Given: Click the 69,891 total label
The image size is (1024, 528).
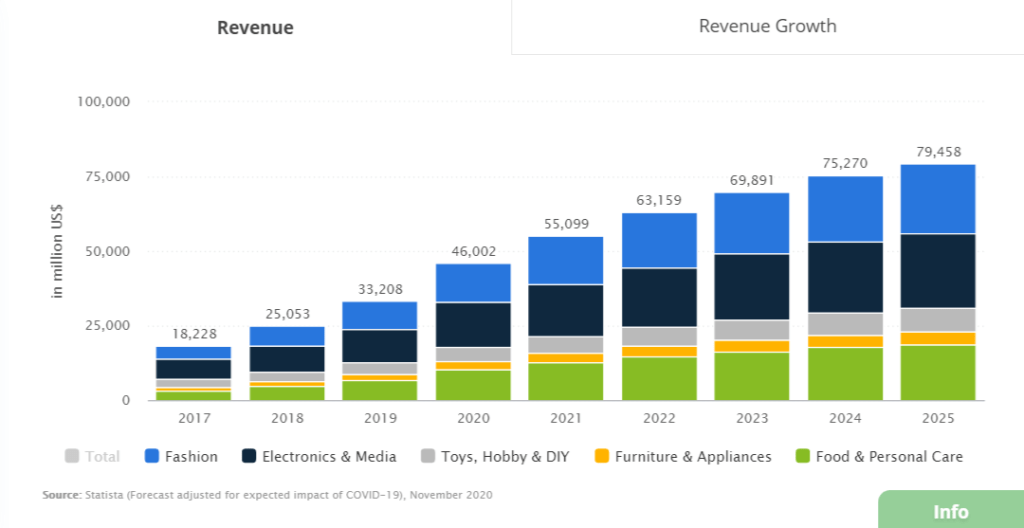Looking at the screenshot, I should coord(752,180).
